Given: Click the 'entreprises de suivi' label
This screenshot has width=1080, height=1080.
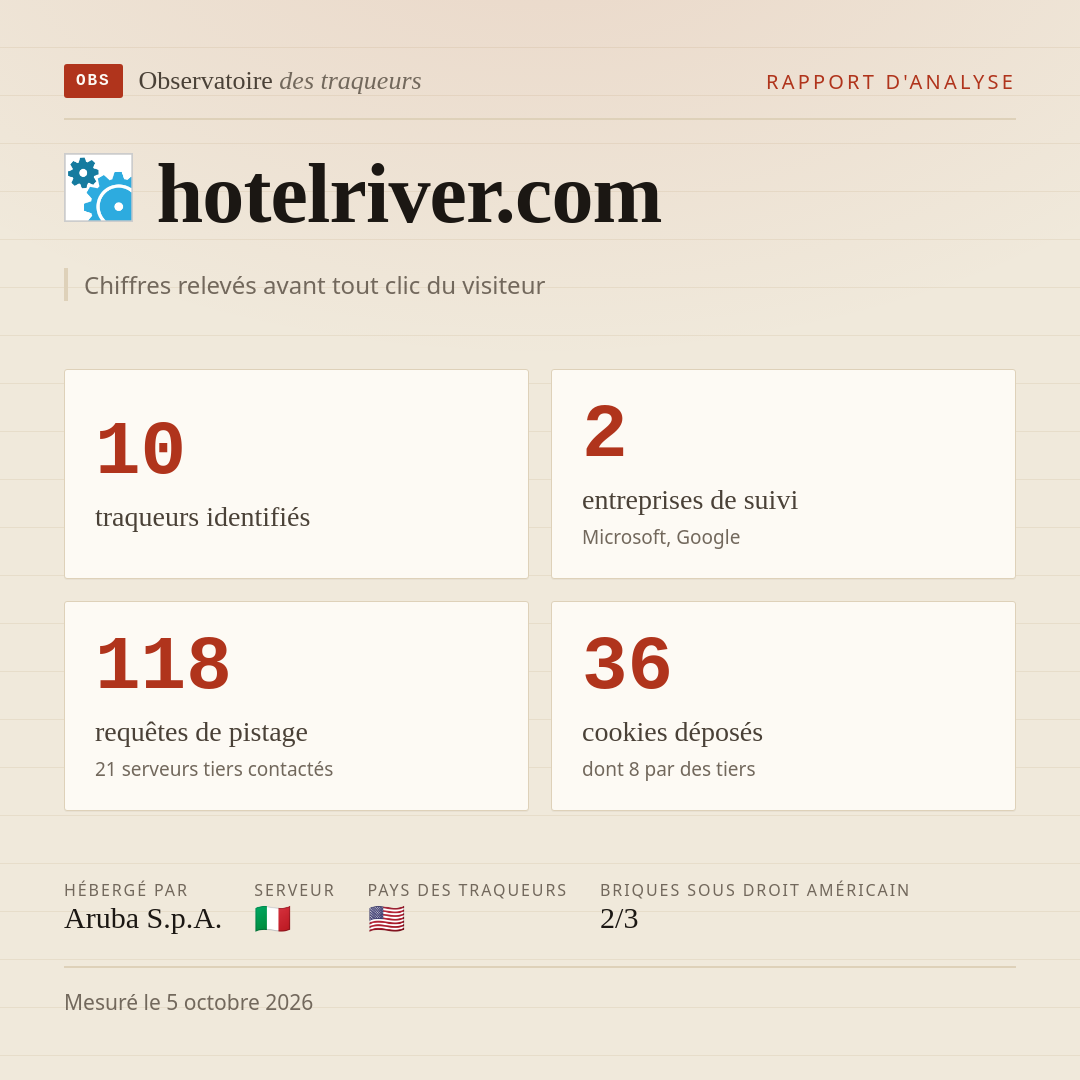Looking at the screenshot, I should pos(689,499).
